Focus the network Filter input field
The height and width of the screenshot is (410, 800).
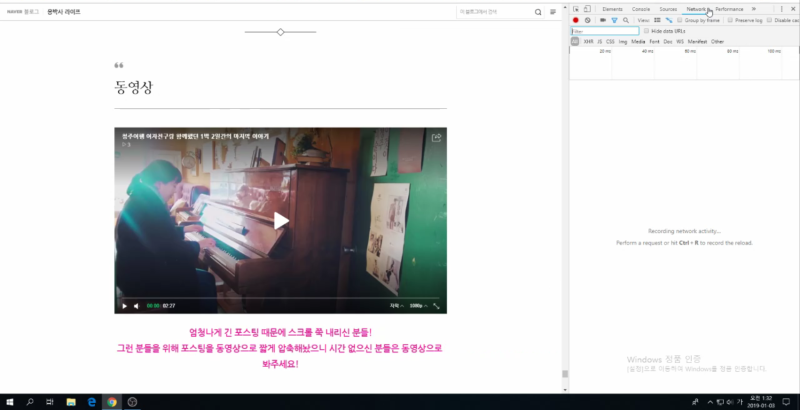(605, 31)
